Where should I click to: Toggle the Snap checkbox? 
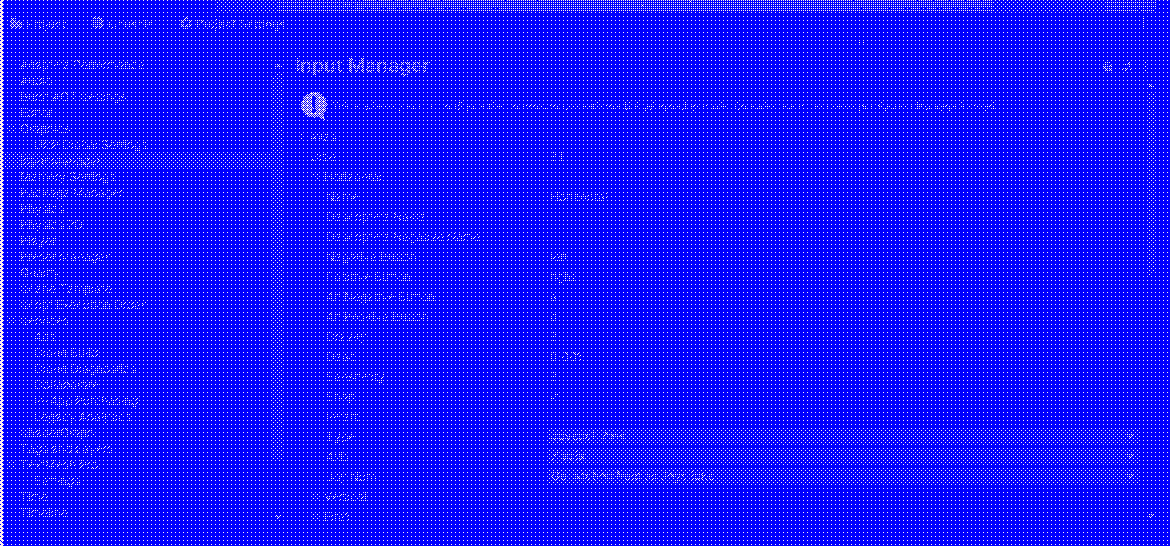[x=555, y=396]
